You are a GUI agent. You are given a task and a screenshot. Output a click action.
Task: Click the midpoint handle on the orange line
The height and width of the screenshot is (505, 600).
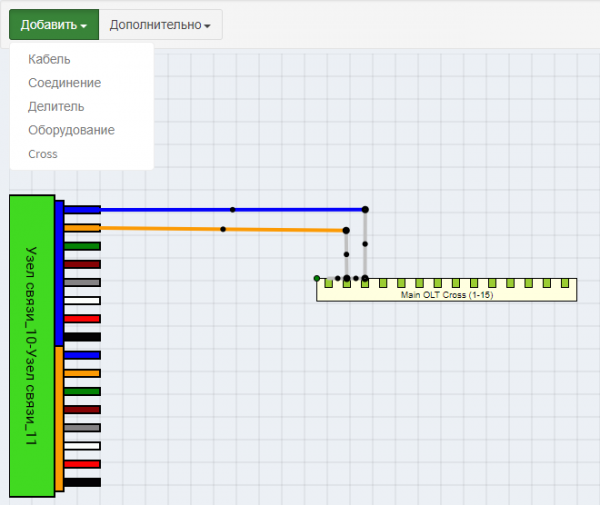(223, 229)
